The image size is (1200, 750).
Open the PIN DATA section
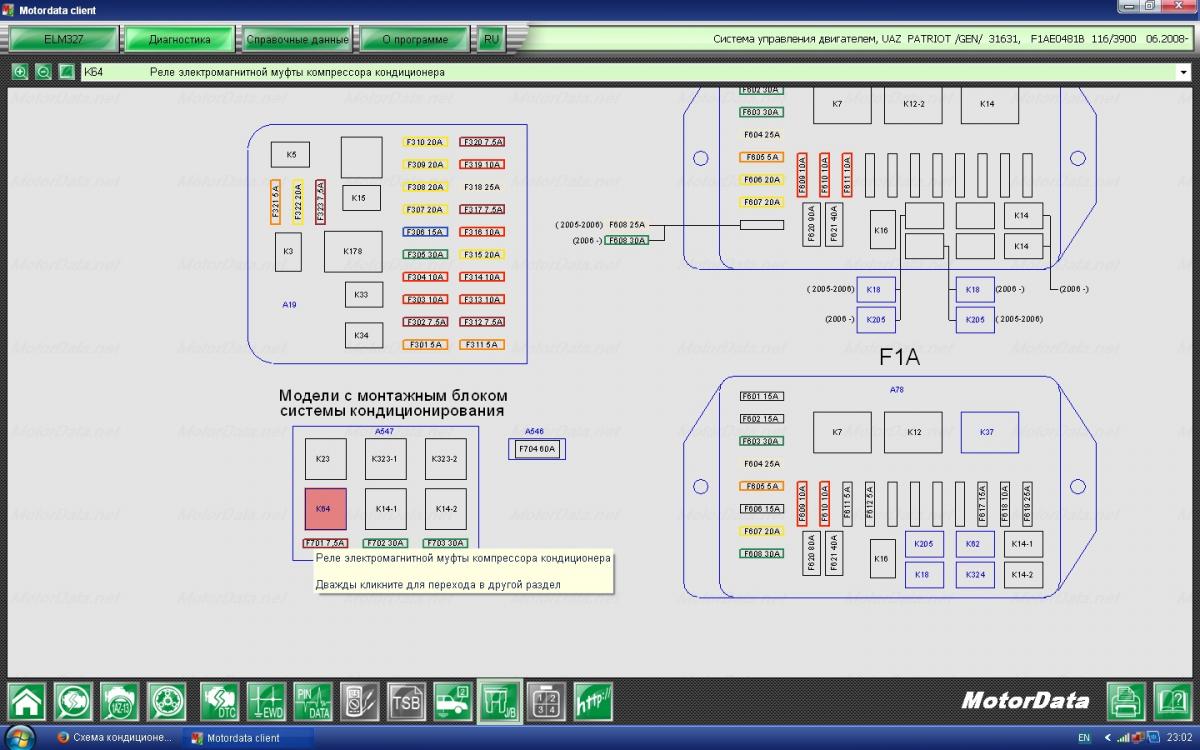click(x=312, y=701)
